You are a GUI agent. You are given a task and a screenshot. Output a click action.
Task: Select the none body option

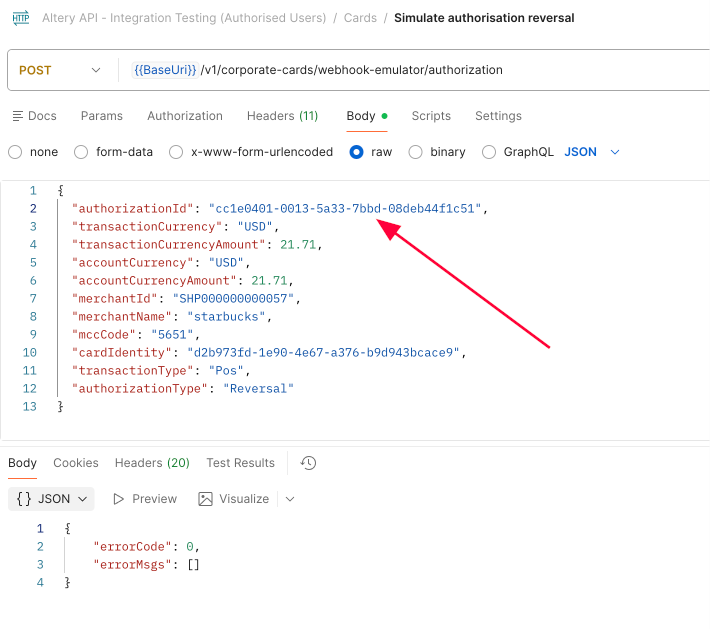(x=15, y=152)
